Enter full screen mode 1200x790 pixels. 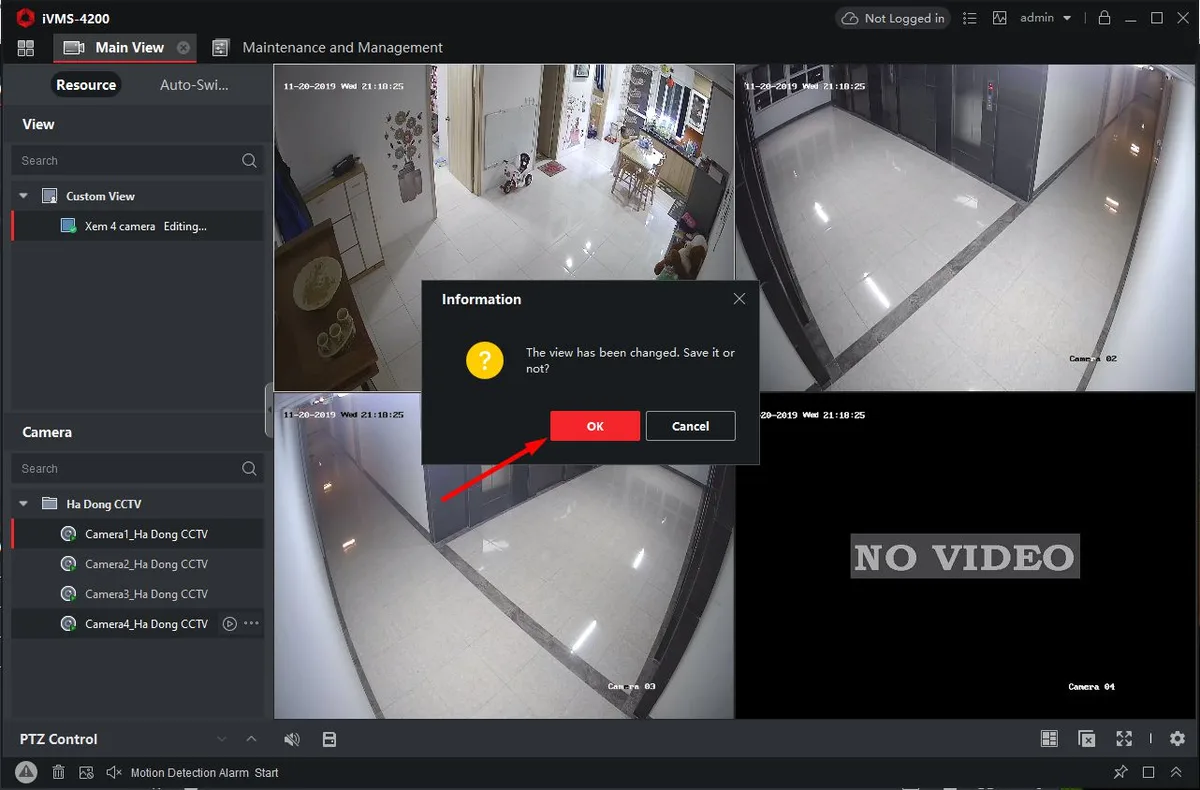[1125, 739]
